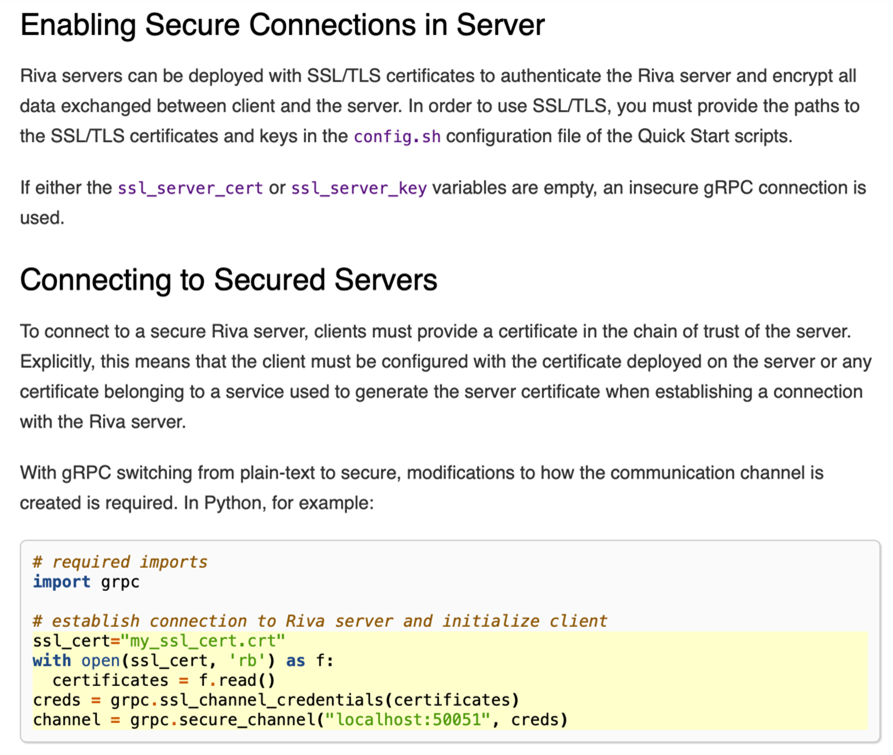
Task: Click the config.sh inline code
Action: pyautogui.click(x=396, y=136)
